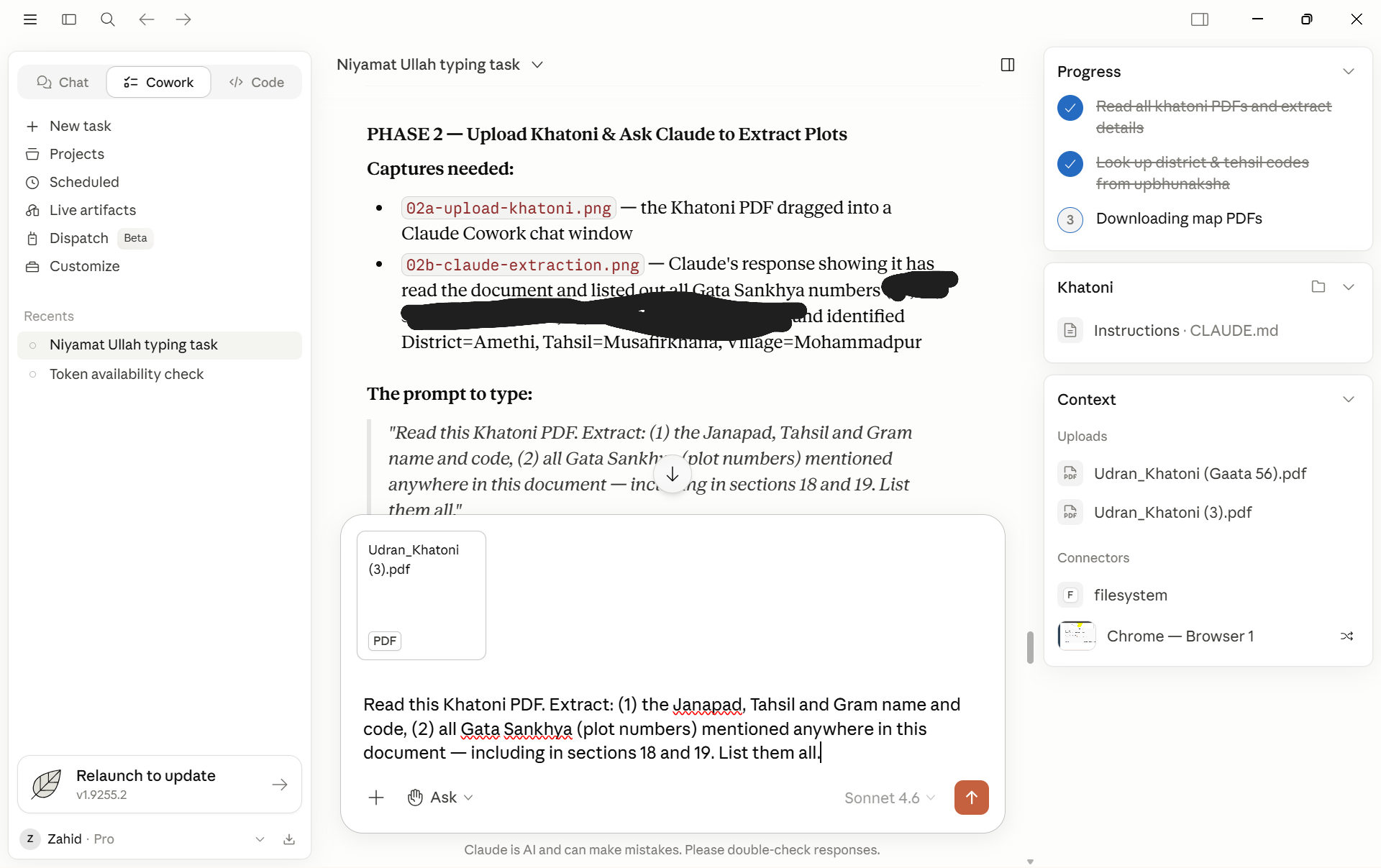The image size is (1381, 868).
Task: Click the download icon beside Zahid account
Action: coord(289,839)
